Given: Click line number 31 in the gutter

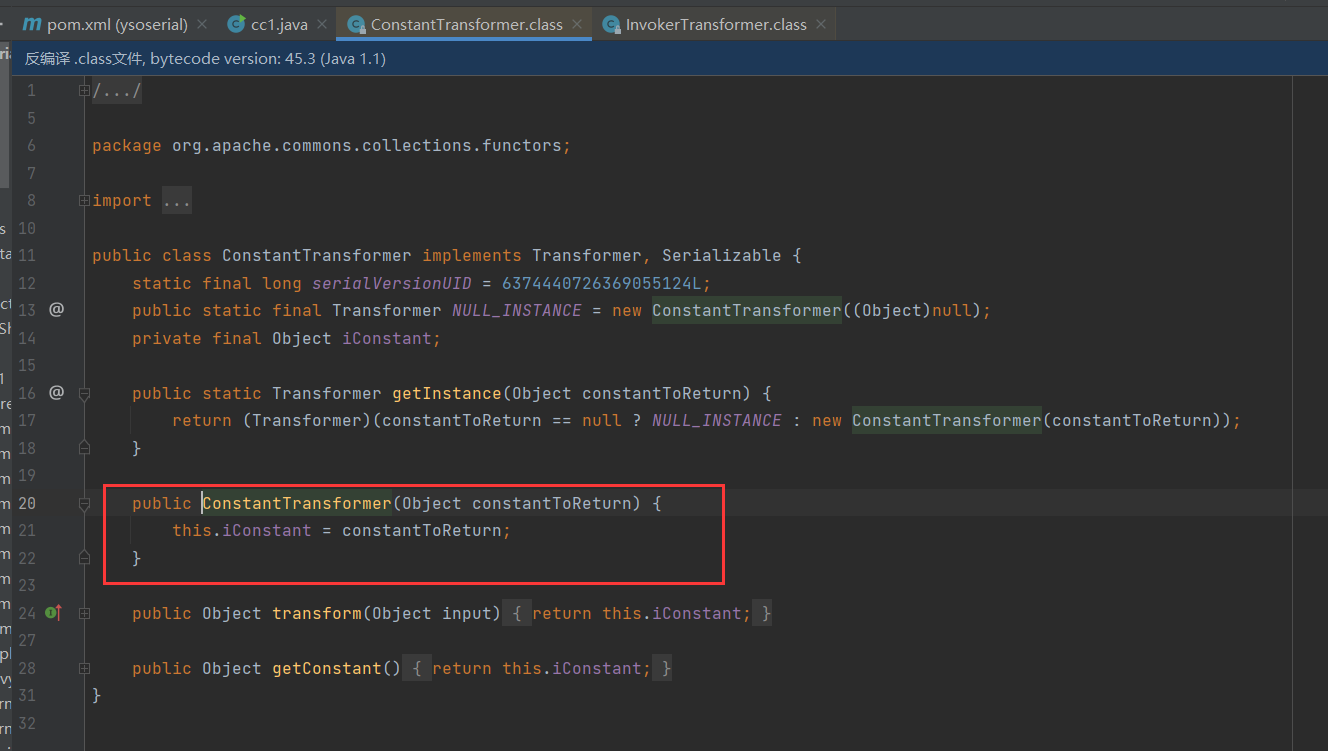Looking at the screenshot, I should tap(27, 695).
